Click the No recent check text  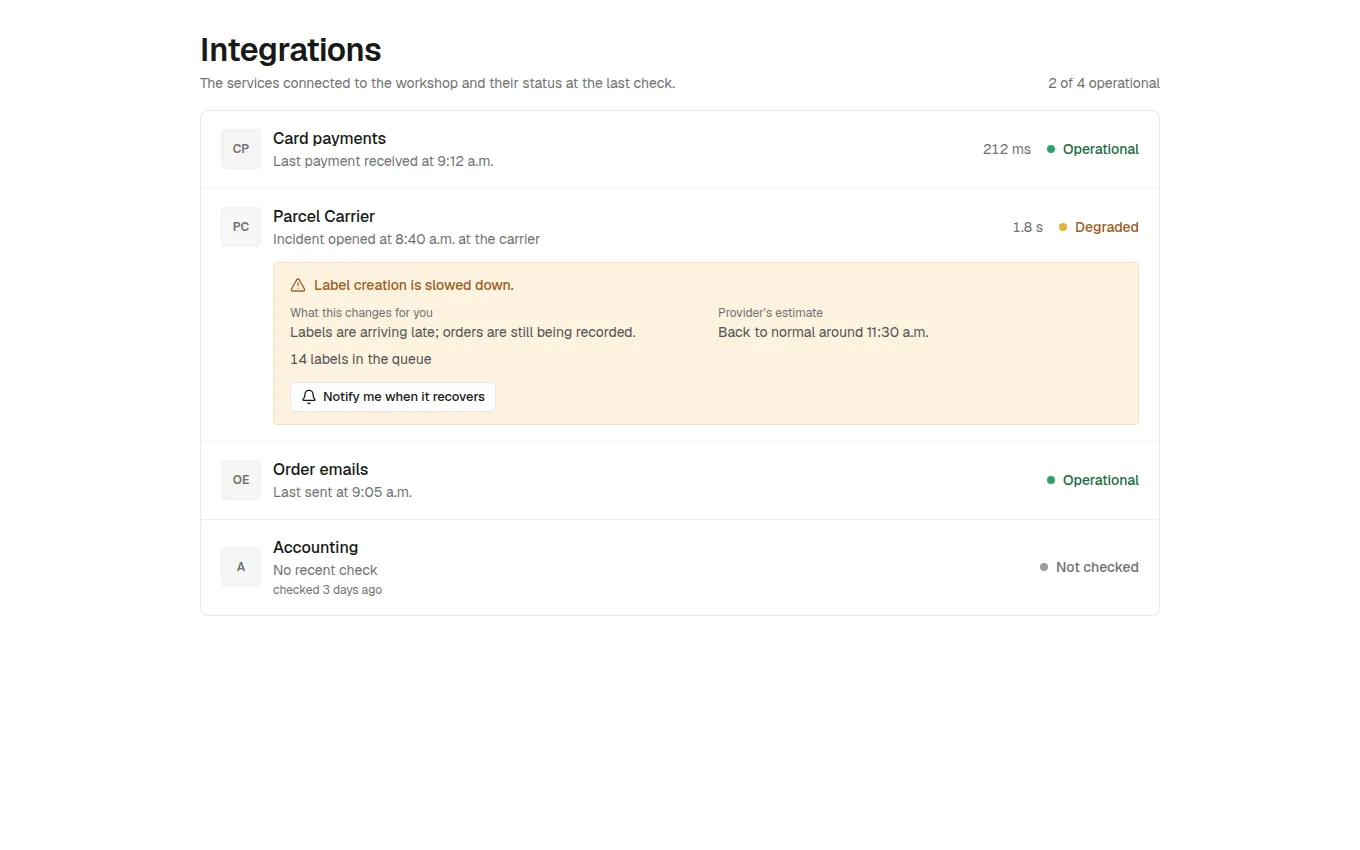tap(325, 570)
